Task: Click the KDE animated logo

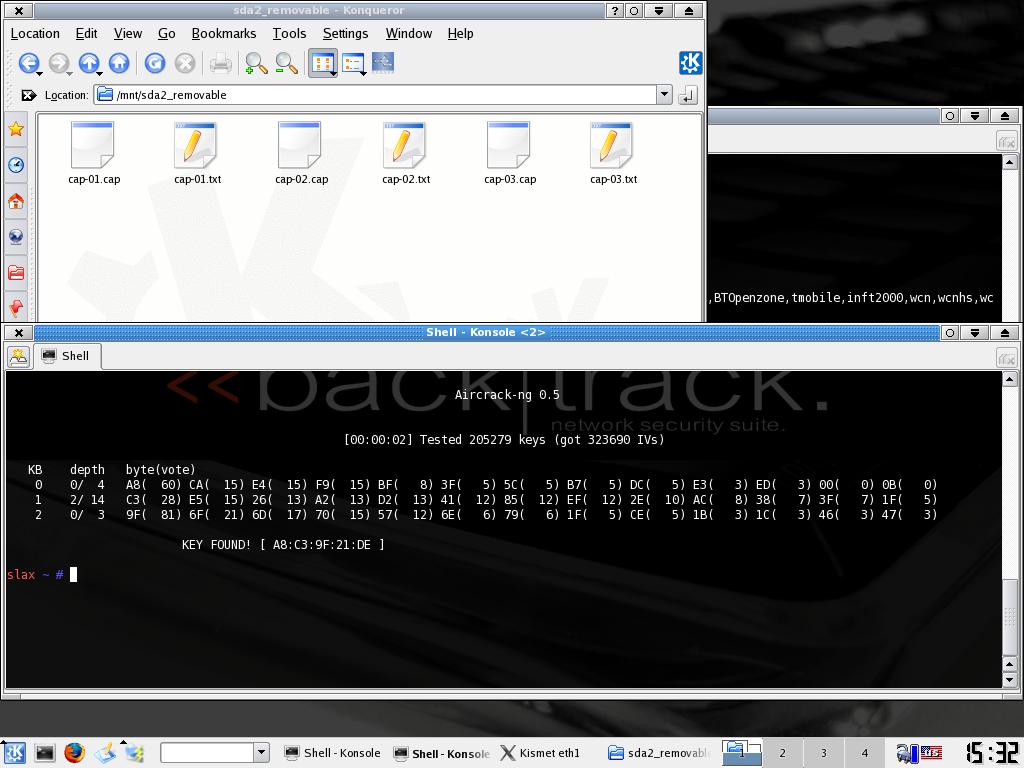Action: (x=690, y=63)
